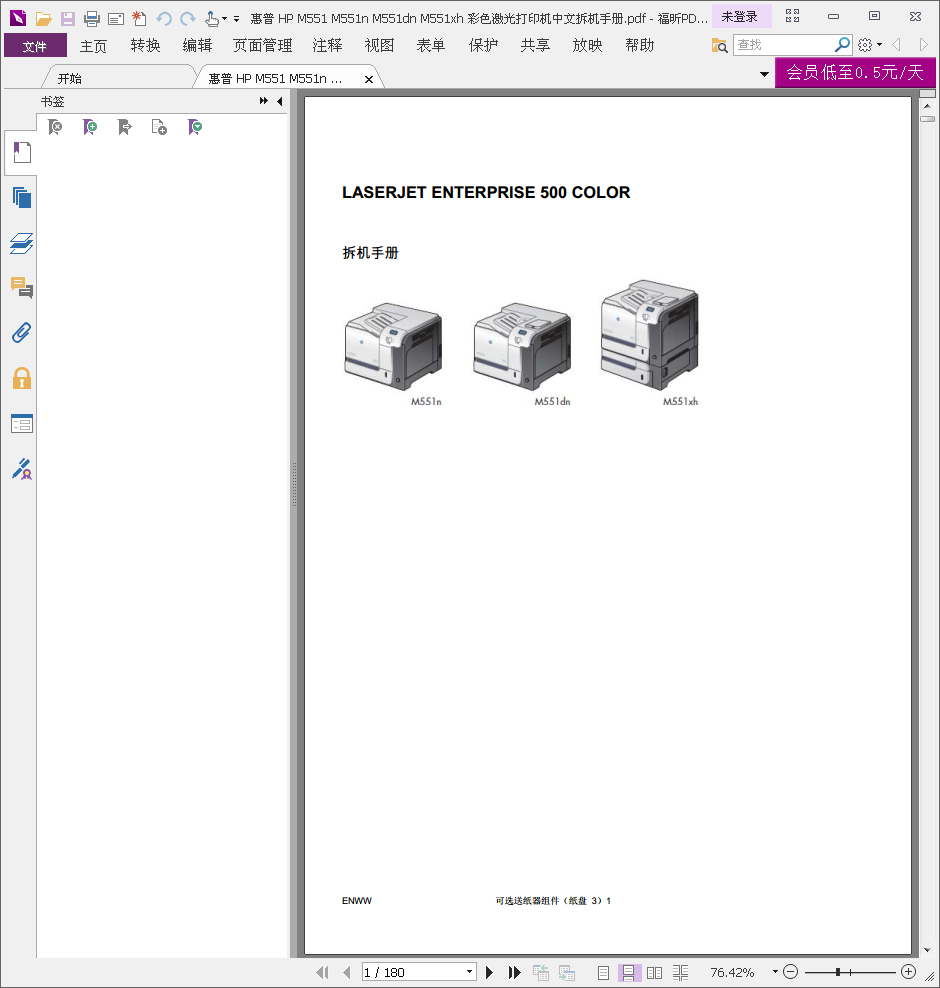Select continuous page view mode
Viewport: 940px width, 988px height.
(629, 973)
